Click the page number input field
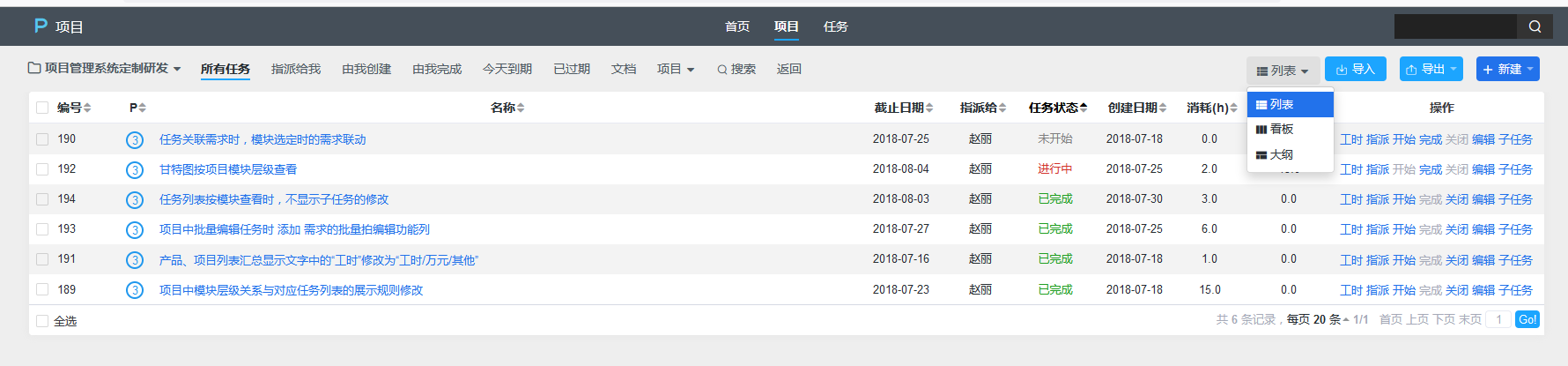The height and width of the screenshot is (366, 1568). pyautogui.click(x=1498, y=319)
